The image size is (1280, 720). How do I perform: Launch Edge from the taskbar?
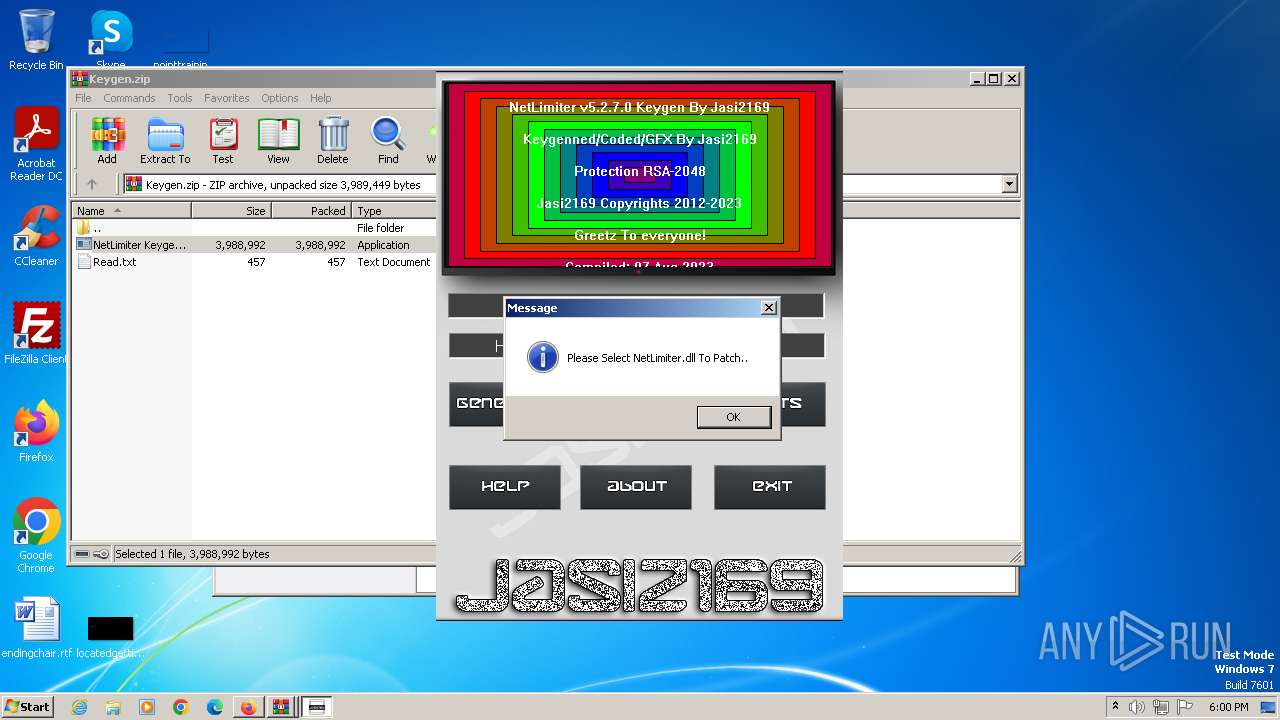pyautogui.click(x=215, y=707)
